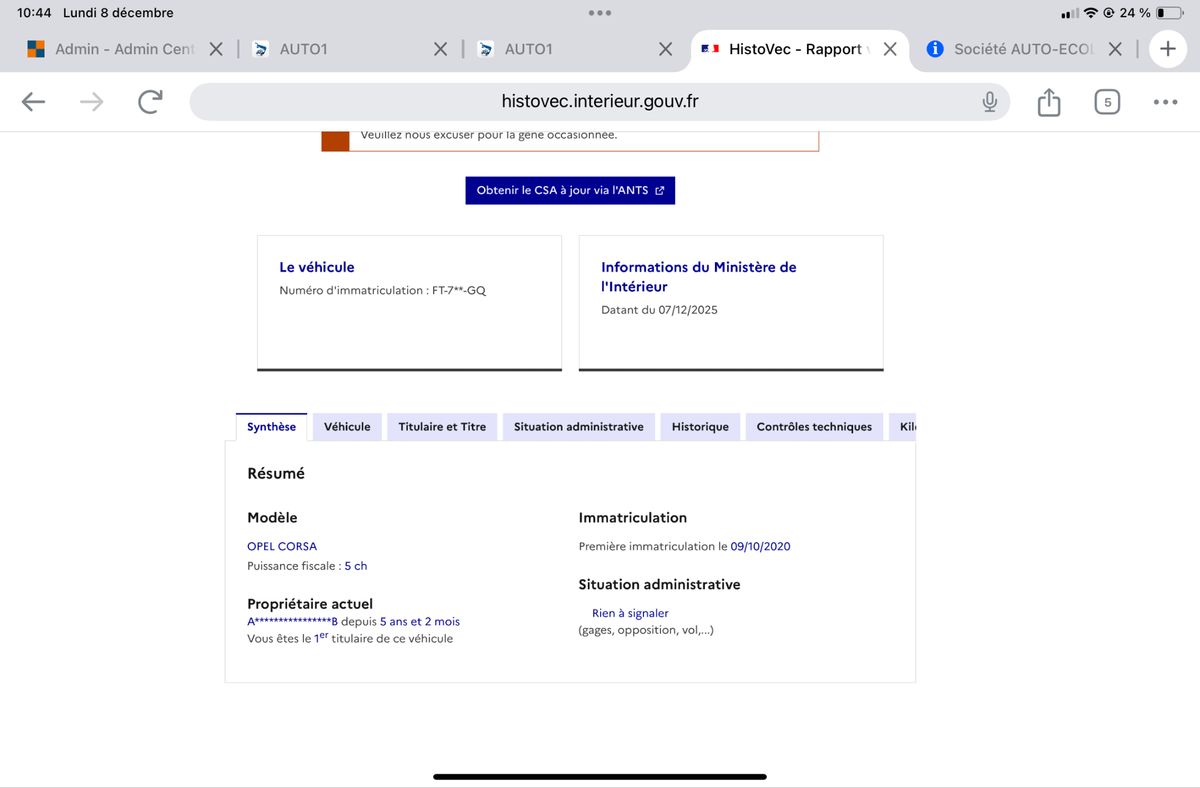
Task: Click Obtenir le CSA à jour via l'ANTS
Action: pyautogui.click(x=570, y=190)
